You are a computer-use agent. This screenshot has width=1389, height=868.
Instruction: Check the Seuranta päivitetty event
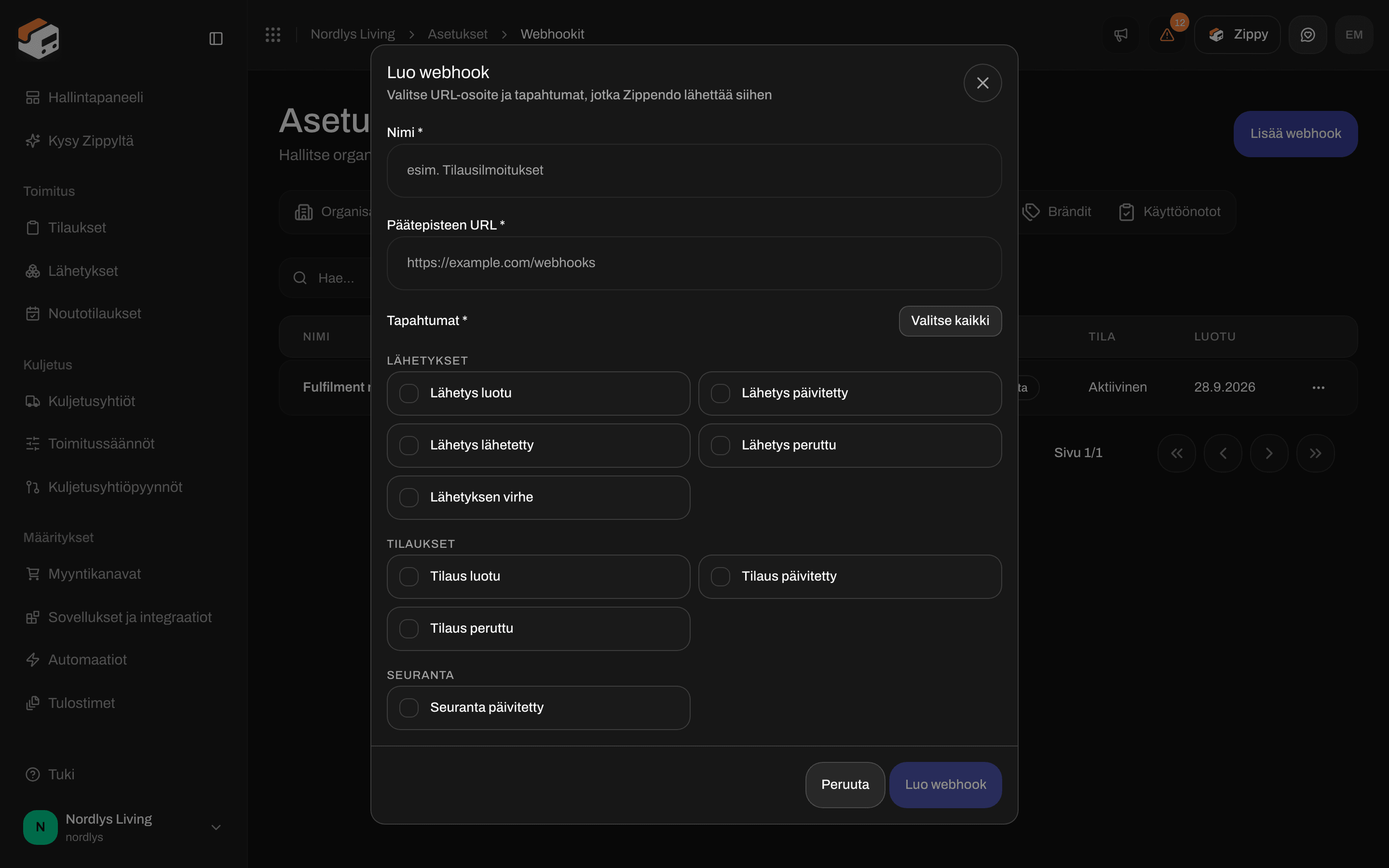tap(538, 708)
